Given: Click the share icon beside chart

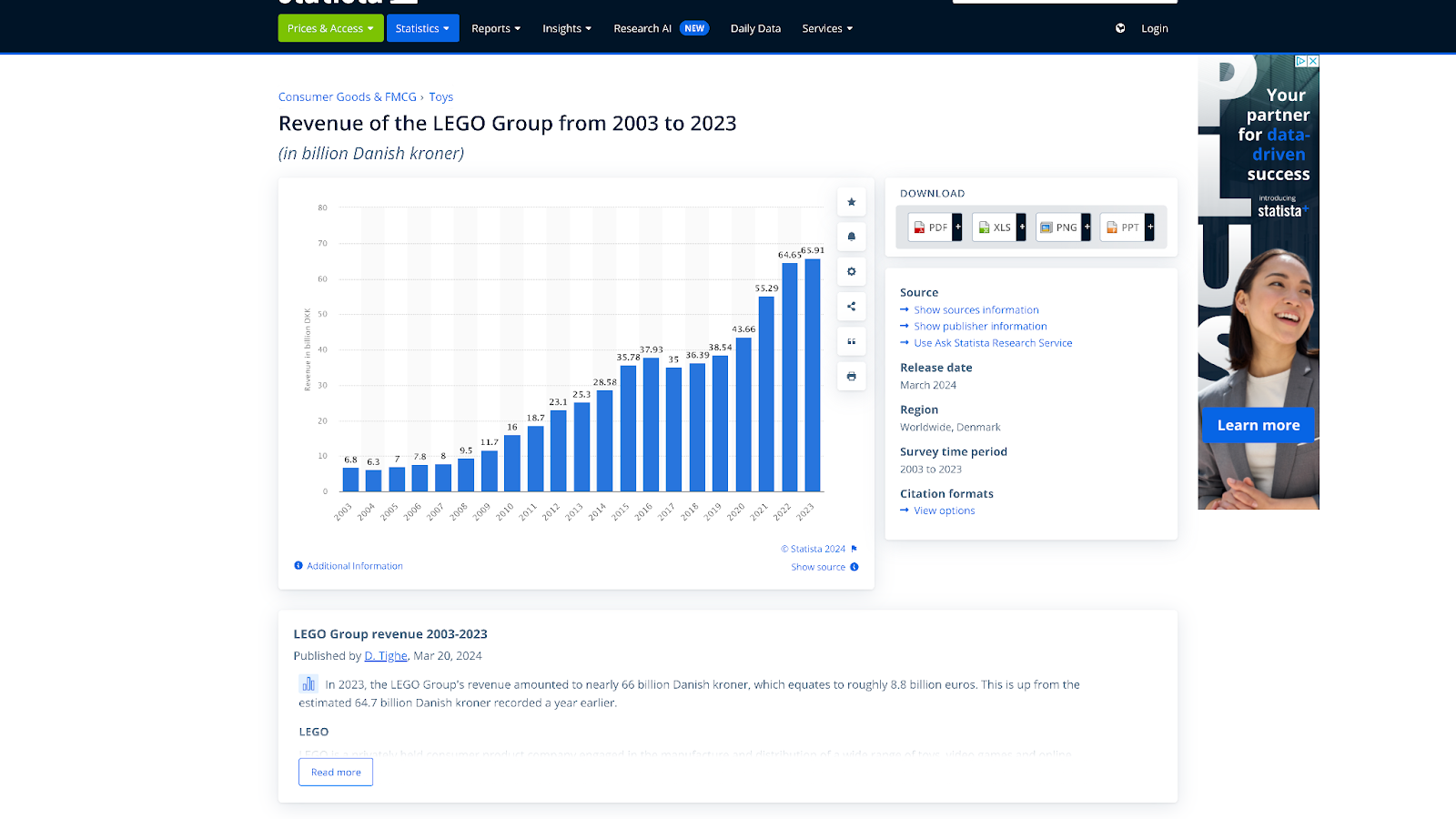Looking at the screenshot, I should point(851,307).
